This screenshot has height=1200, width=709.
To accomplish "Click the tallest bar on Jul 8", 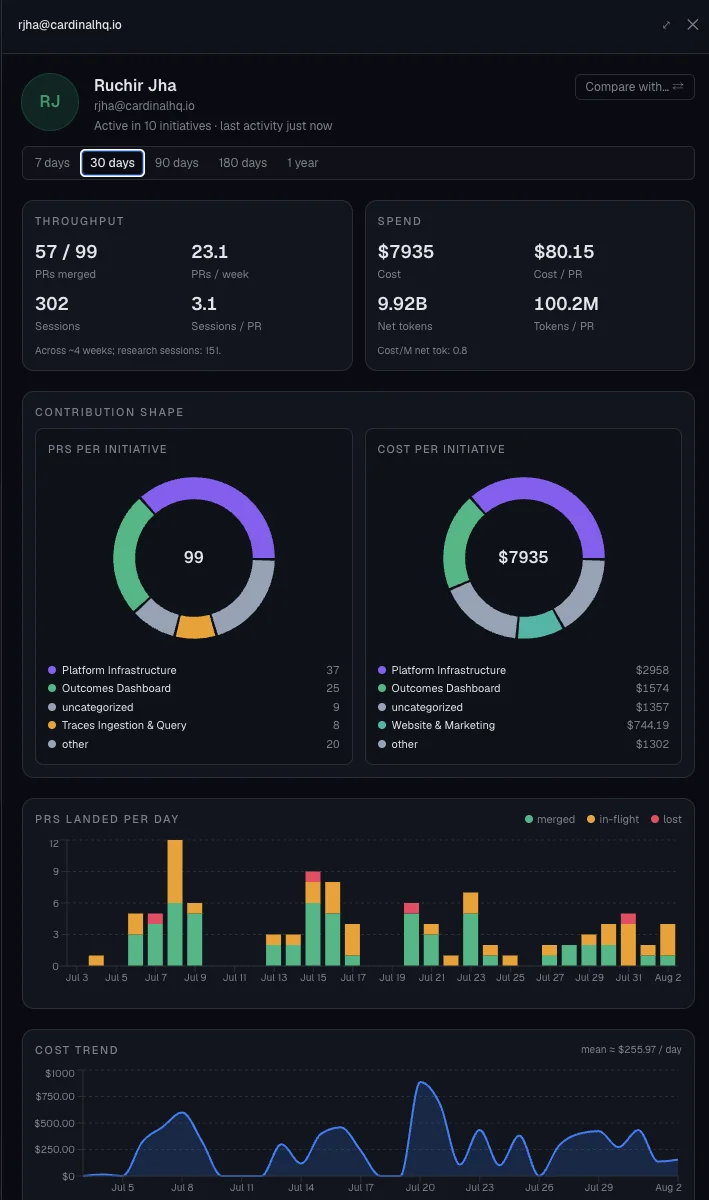I will (x=175, y=903).
